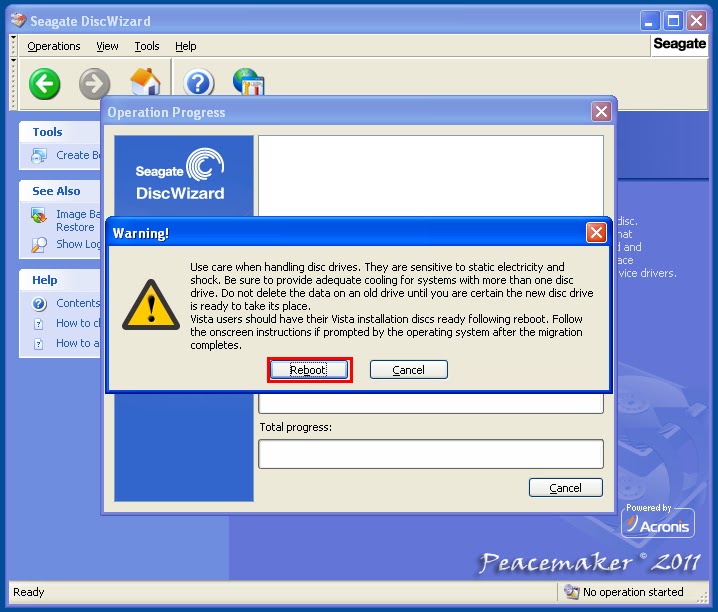This screenshot has height=612, width=718.
Task: Click the Contents help icon
Action: [39, 303]
